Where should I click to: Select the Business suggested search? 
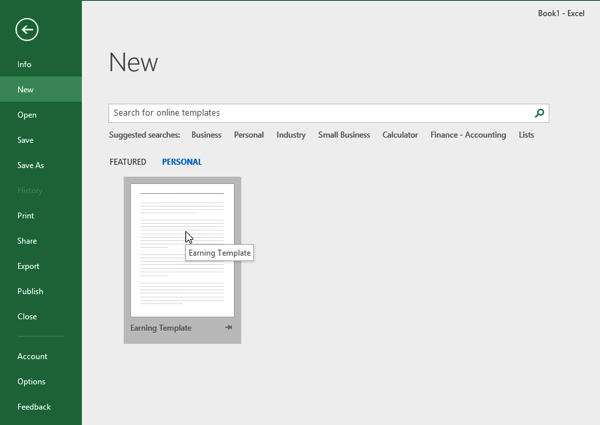pos(206,135)
